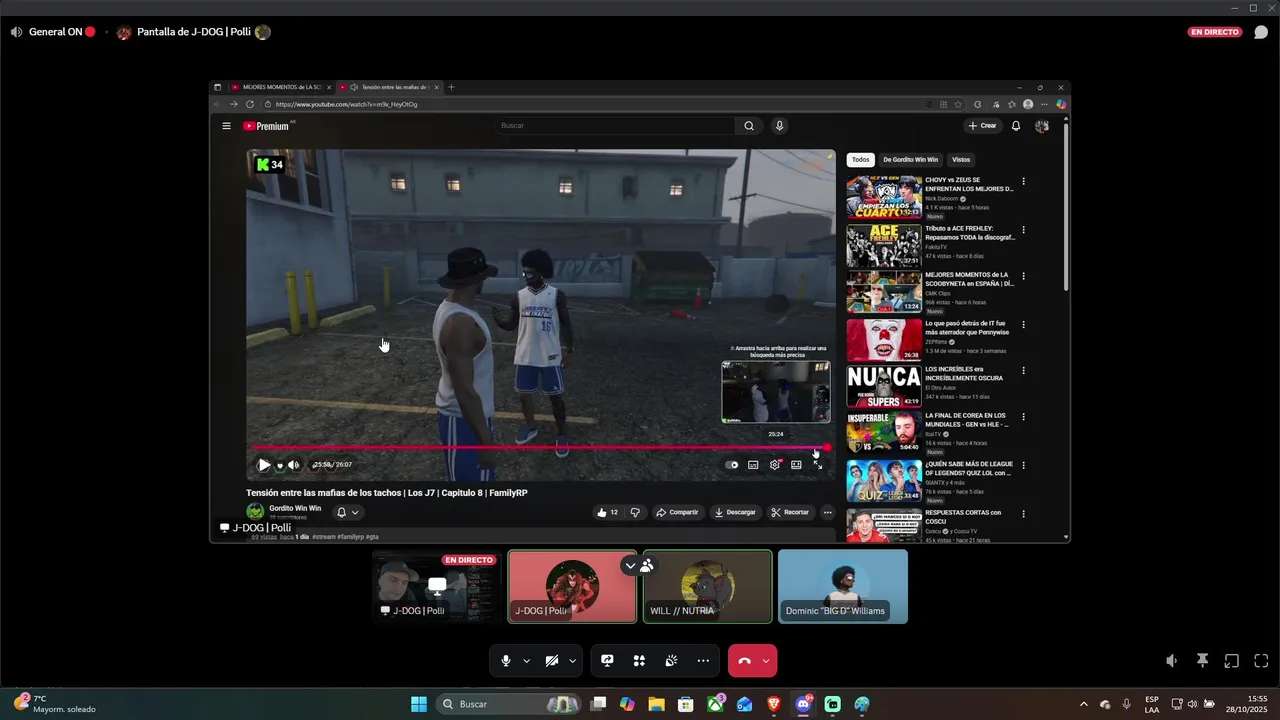Open YouTube hamburger guide menu
1280x720 pixels.
pos(226,126)
